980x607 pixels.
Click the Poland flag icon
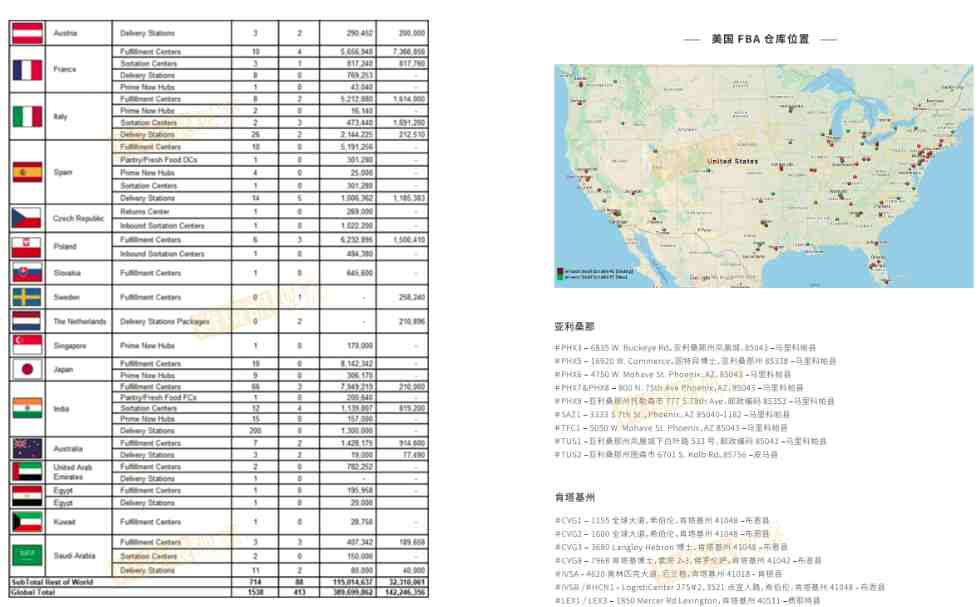tap(26, 246)
